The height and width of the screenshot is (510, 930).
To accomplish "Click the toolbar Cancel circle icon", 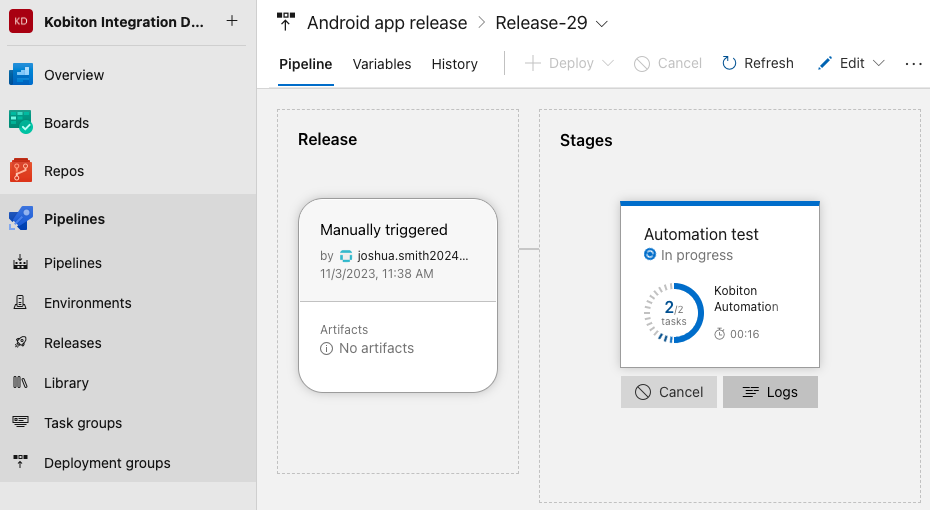I will pyautogui.click(x=642, y=63).
